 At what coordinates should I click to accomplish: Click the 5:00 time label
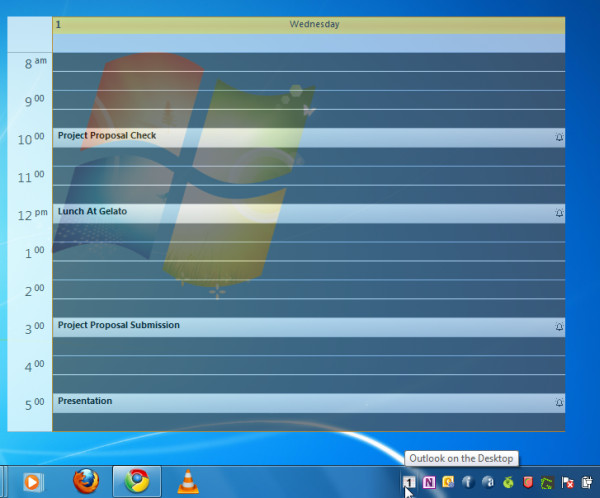34,404
